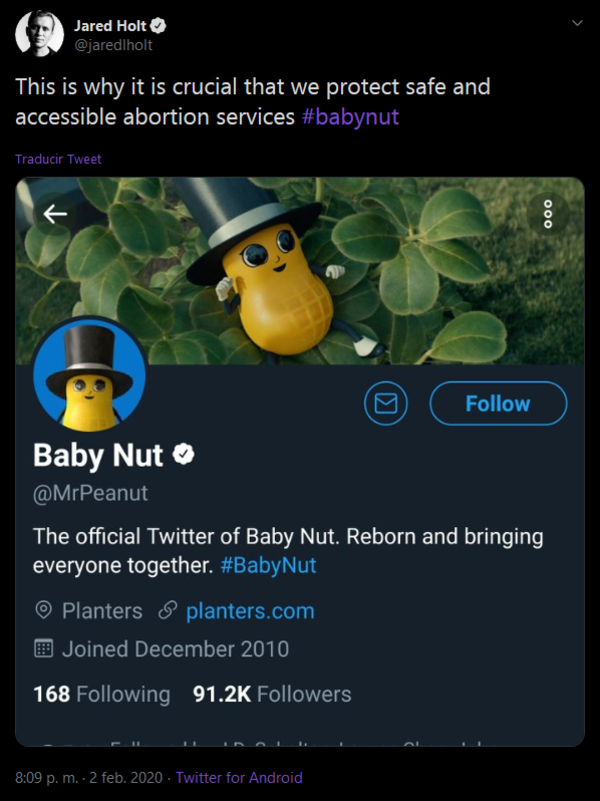Follow the Baby Nut account
The width and height of the screenshot is (600, 801).
(498, 403)
